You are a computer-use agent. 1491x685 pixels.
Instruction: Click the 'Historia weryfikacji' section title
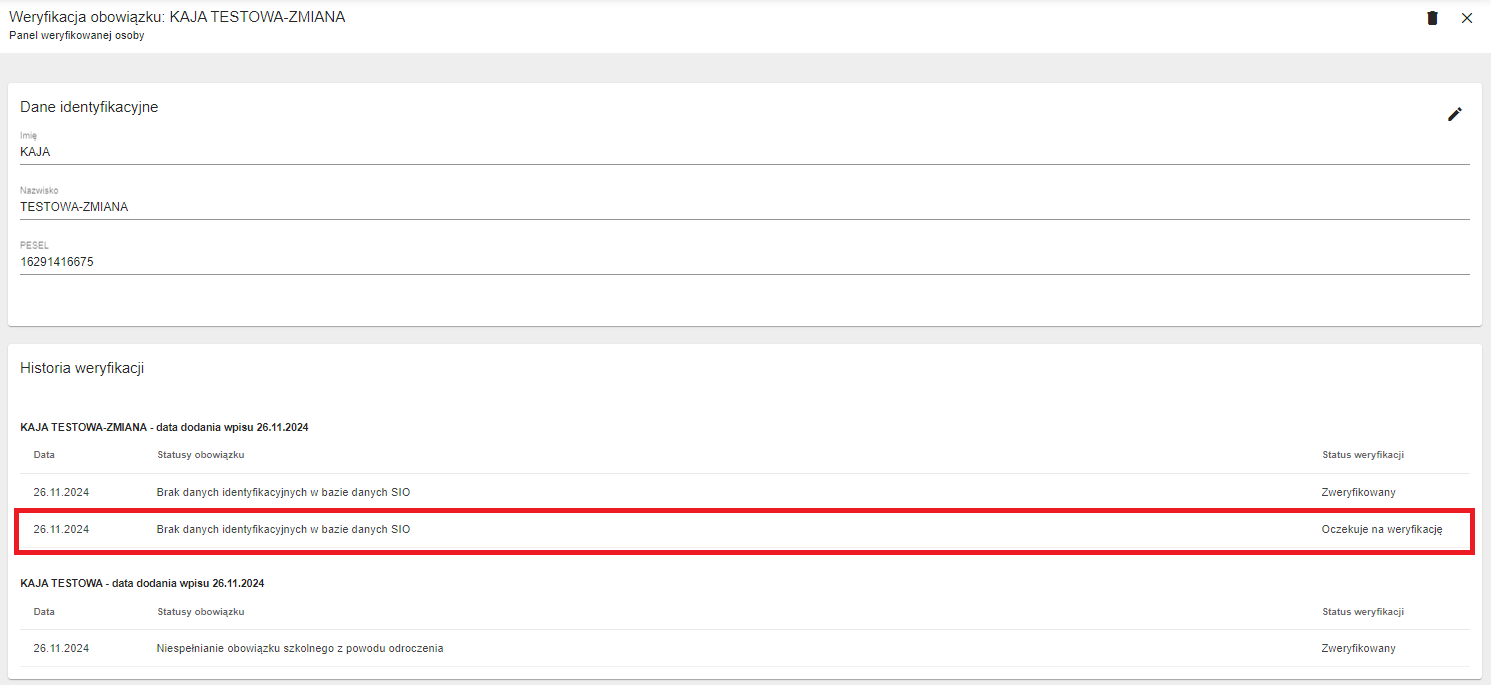82,368
